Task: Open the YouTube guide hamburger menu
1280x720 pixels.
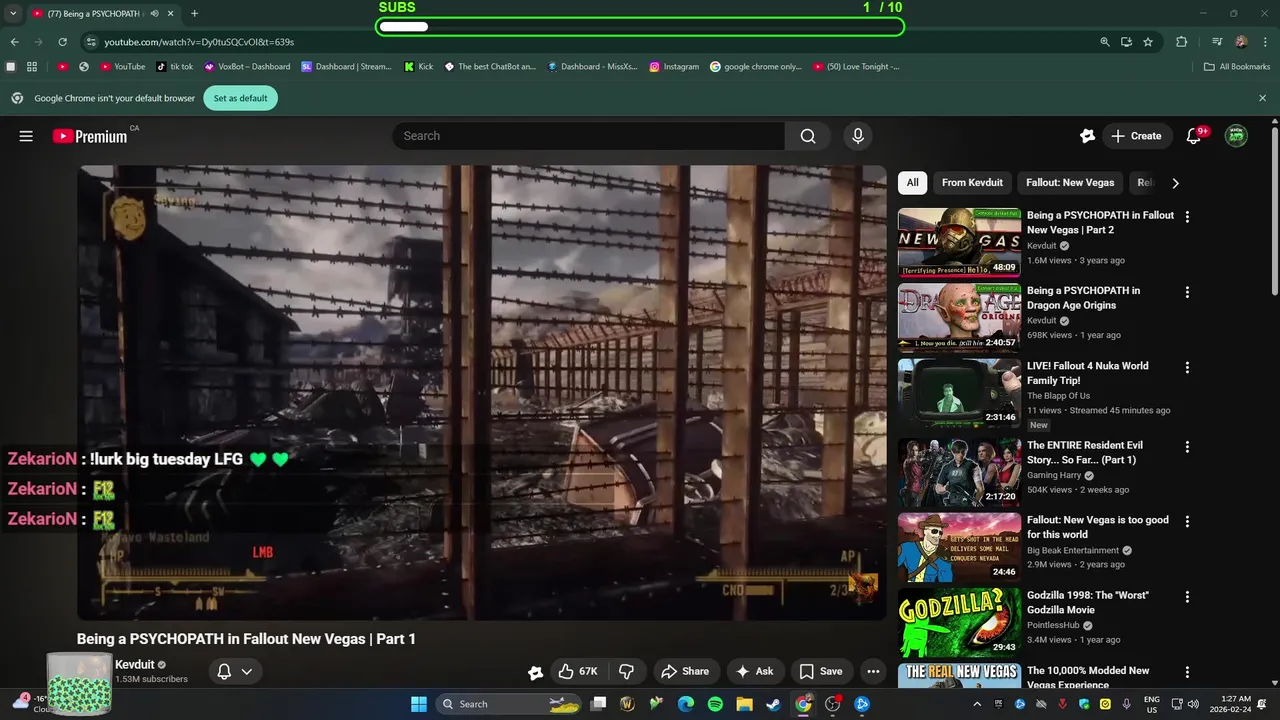Action: click(x=26, y=136)
